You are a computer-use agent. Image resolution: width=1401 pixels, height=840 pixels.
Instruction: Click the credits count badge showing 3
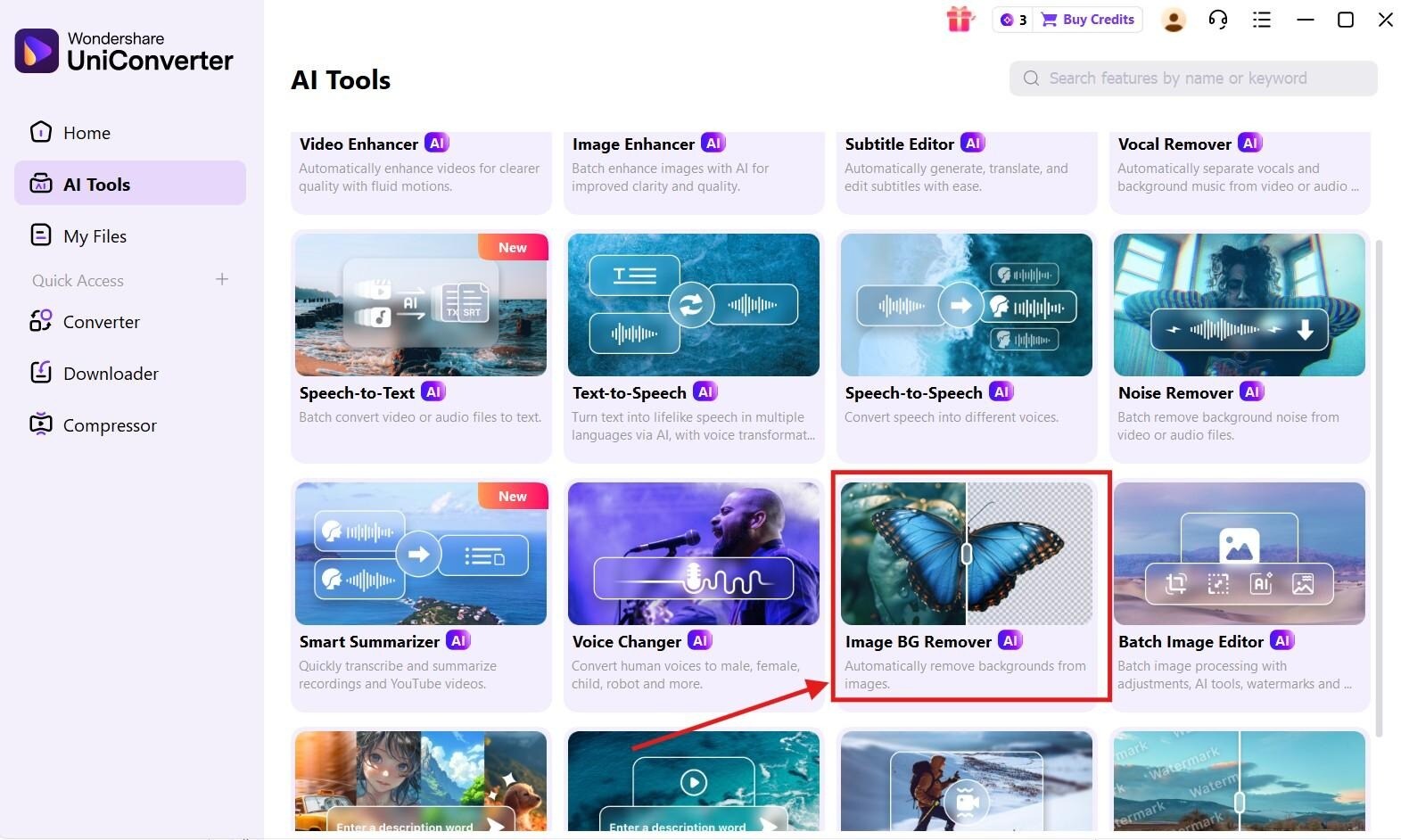[1013, 20]
